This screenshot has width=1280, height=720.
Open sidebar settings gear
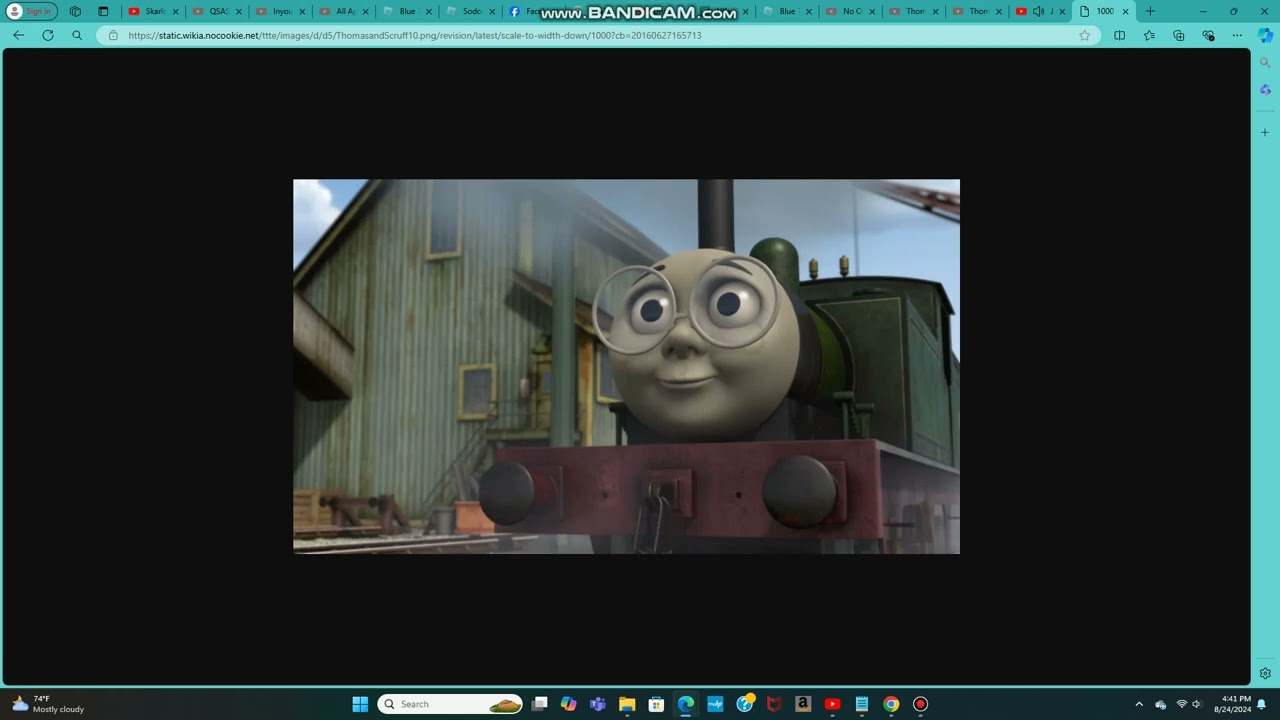(x=1265, y=673)
